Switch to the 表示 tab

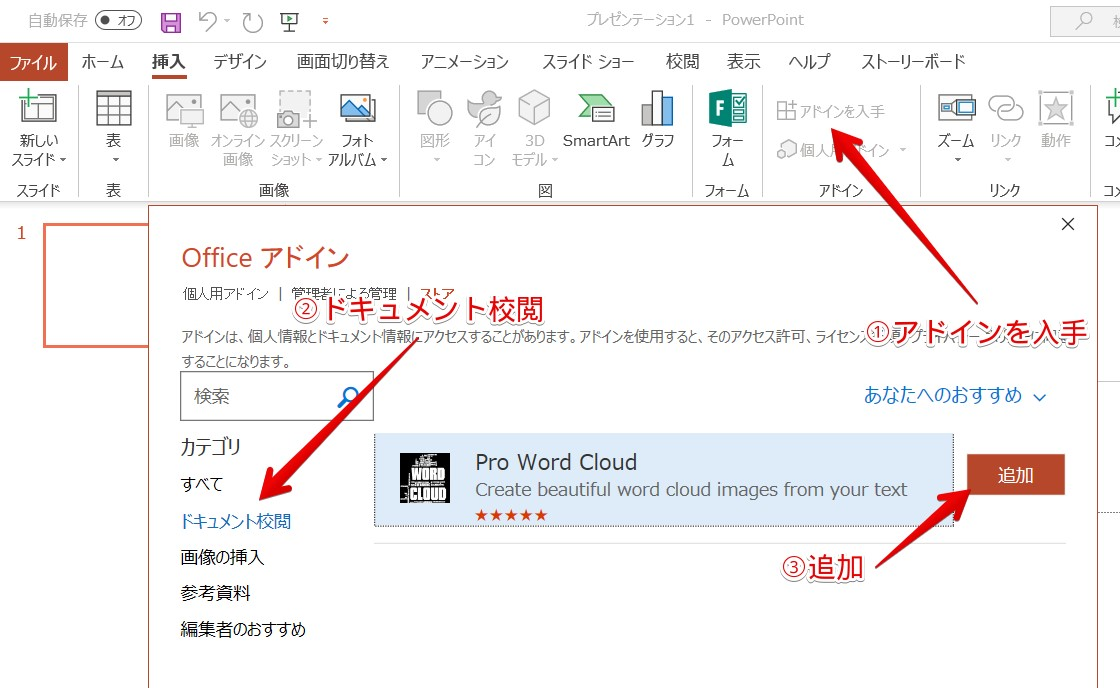pos(744,62)
